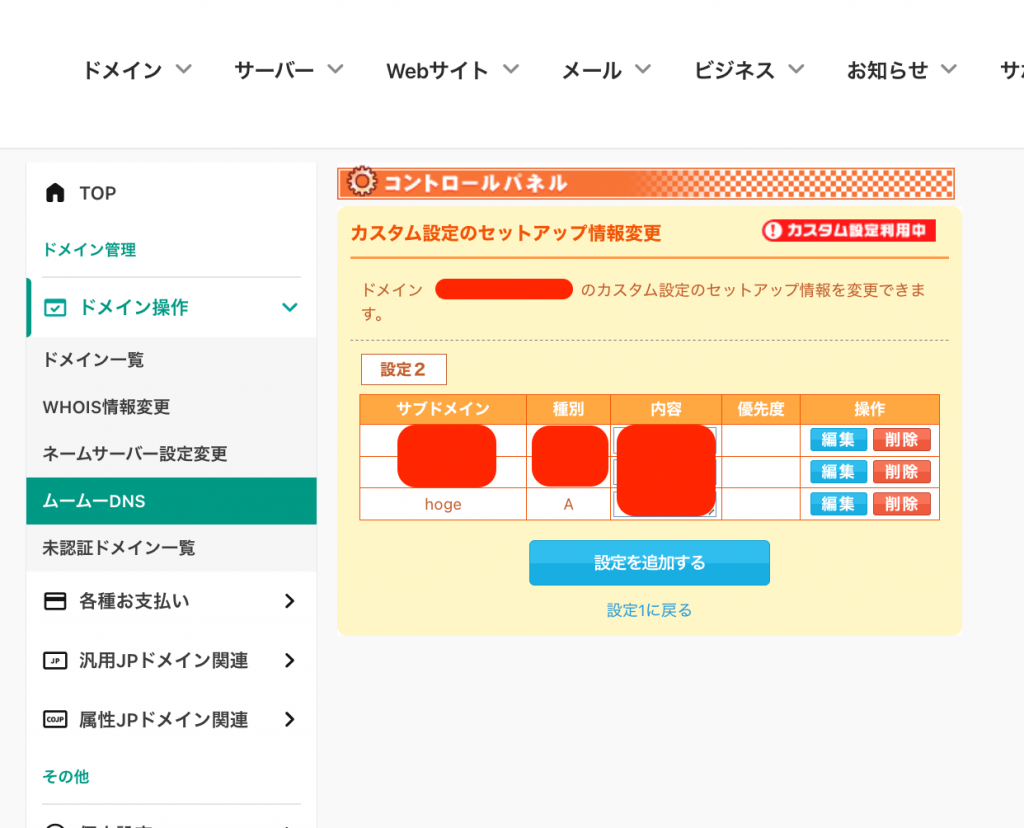
Task: Click the ドメイン操作 checkbox-window icon
Action: tap(56, 308)
